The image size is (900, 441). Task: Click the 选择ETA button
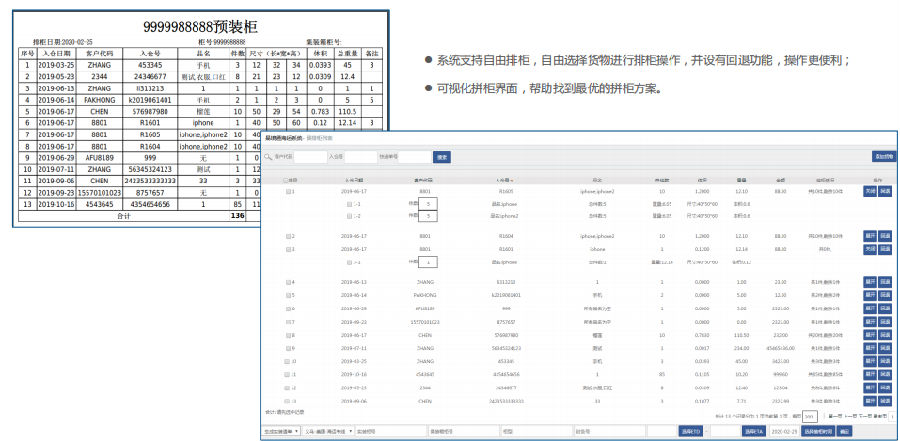[x=753, y=431]
